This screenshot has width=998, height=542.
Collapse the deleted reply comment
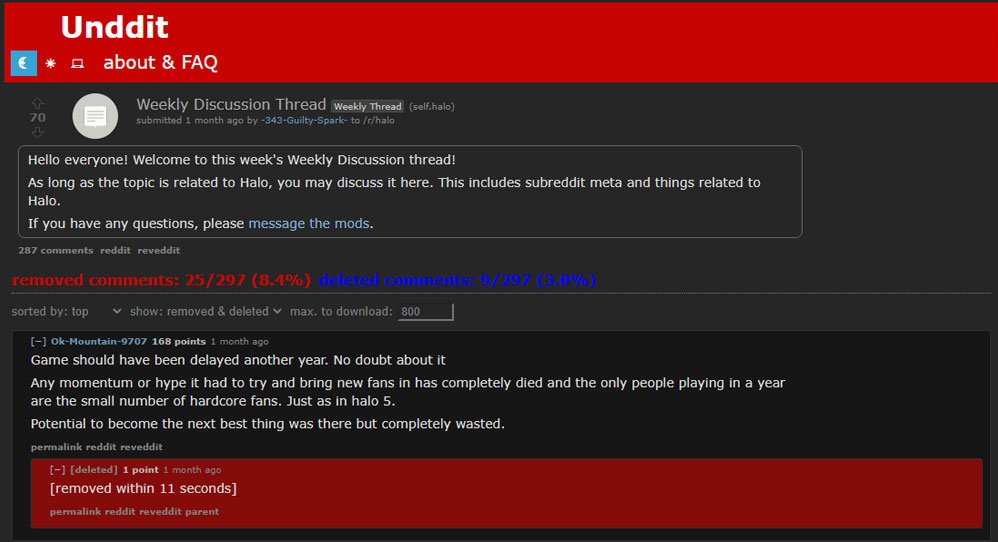click(x=57, y=470)
